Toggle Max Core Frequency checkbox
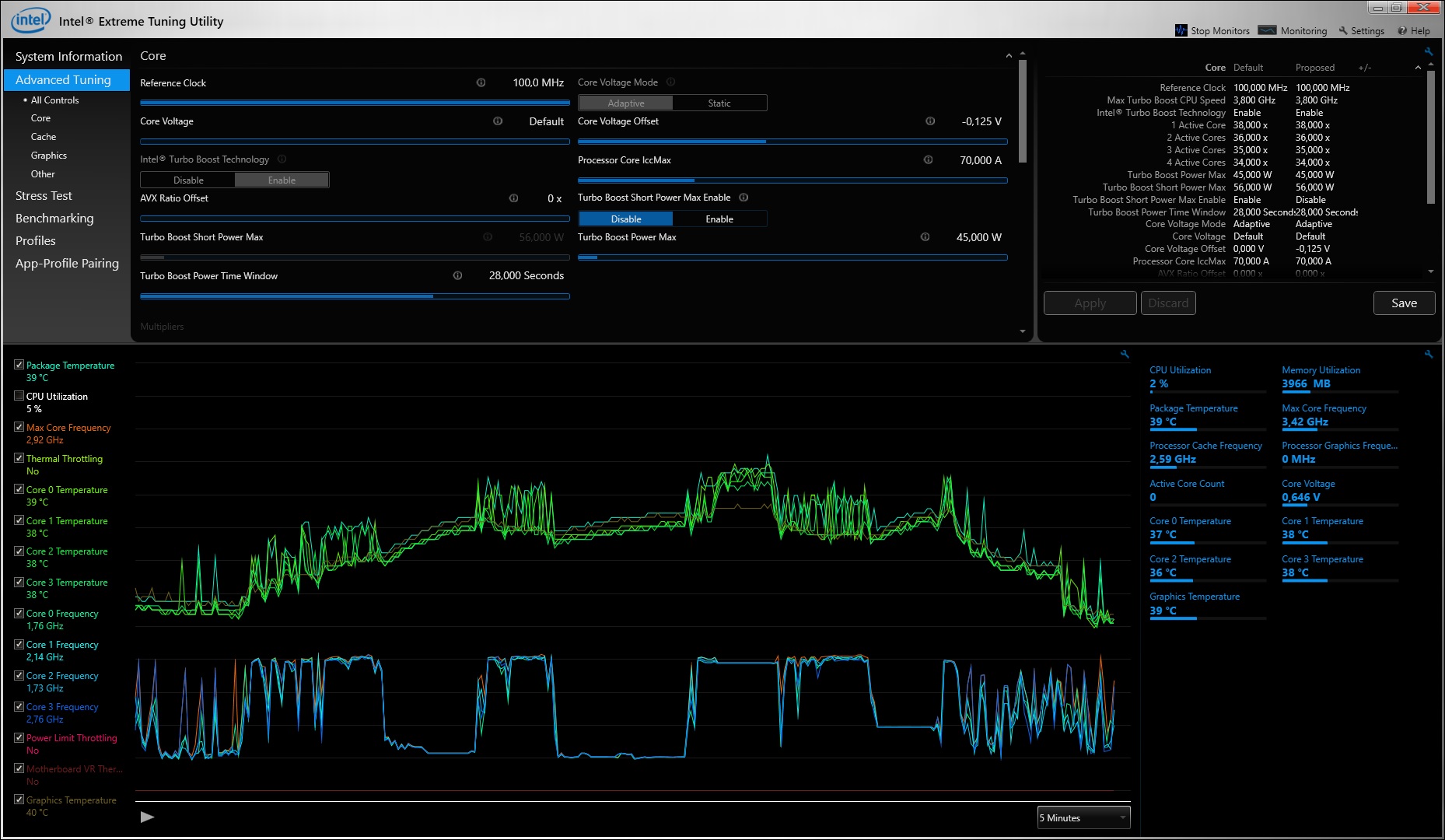The image size is (1445, 840). [x=19, y=427]
